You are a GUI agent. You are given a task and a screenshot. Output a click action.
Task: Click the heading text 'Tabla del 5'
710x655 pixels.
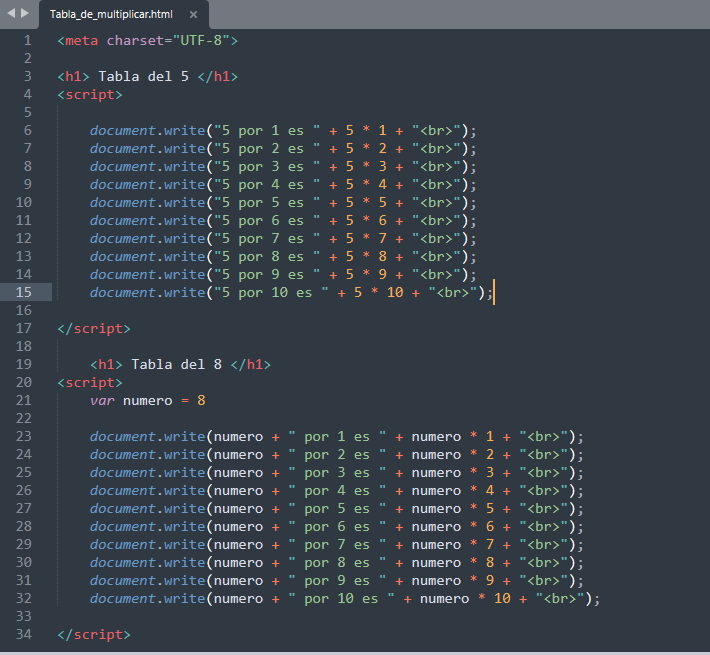tap(144, 76)
